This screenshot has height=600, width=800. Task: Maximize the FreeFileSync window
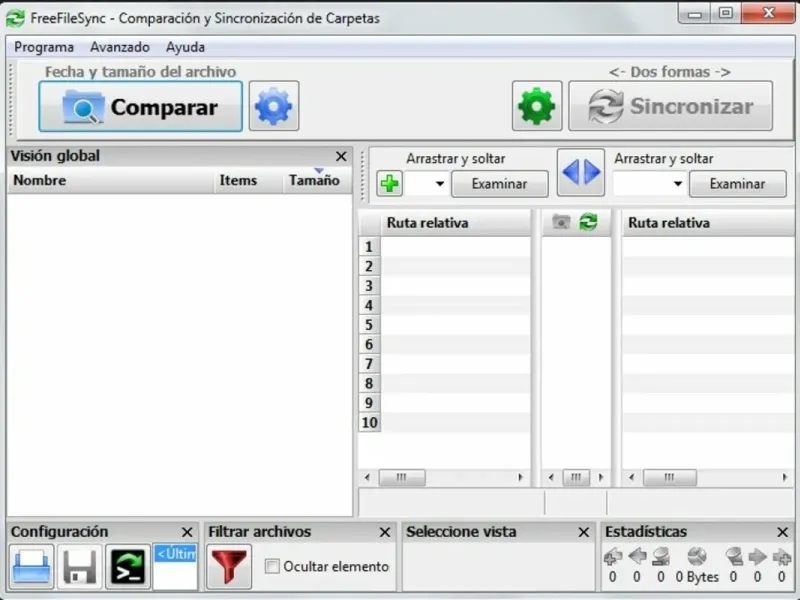726,14
